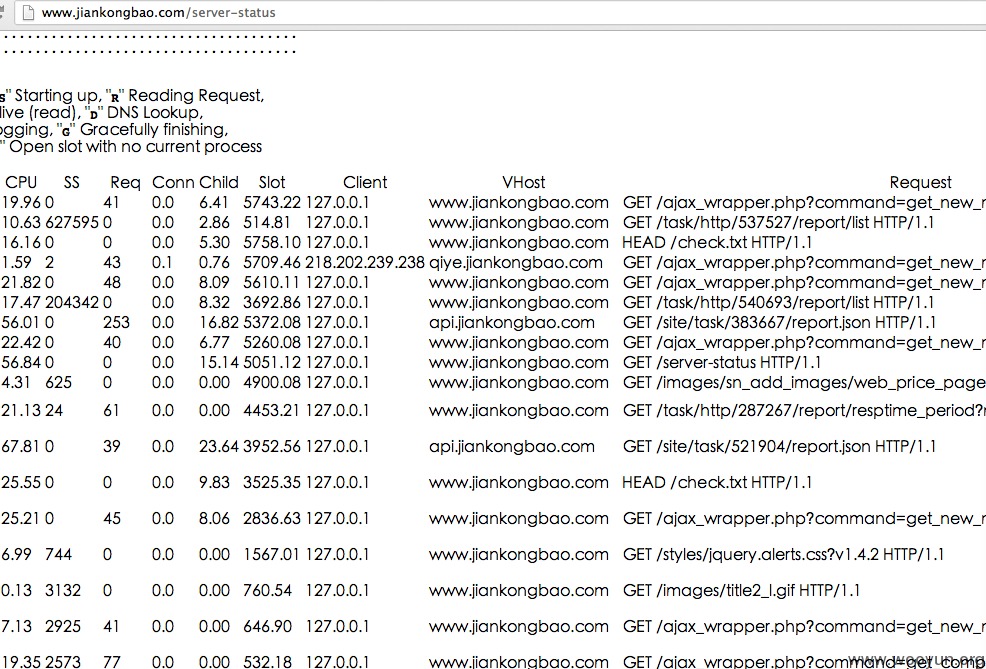986x669 pixels.
Task: Select the "Reading Request" legend text
Action: tap(196, 96)
